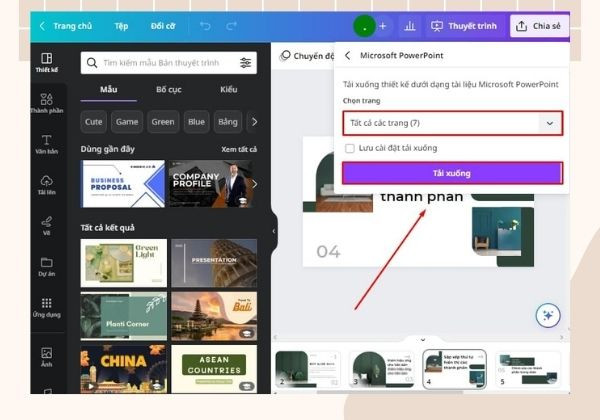Select the Business Proposal template
600x420 pixels.
[123, 184]
